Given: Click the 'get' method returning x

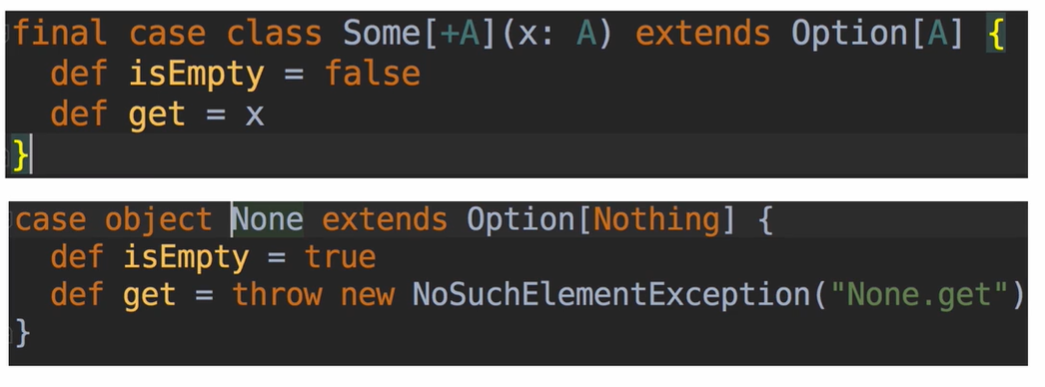Looking at the screenshot, I should pos(157,115).
